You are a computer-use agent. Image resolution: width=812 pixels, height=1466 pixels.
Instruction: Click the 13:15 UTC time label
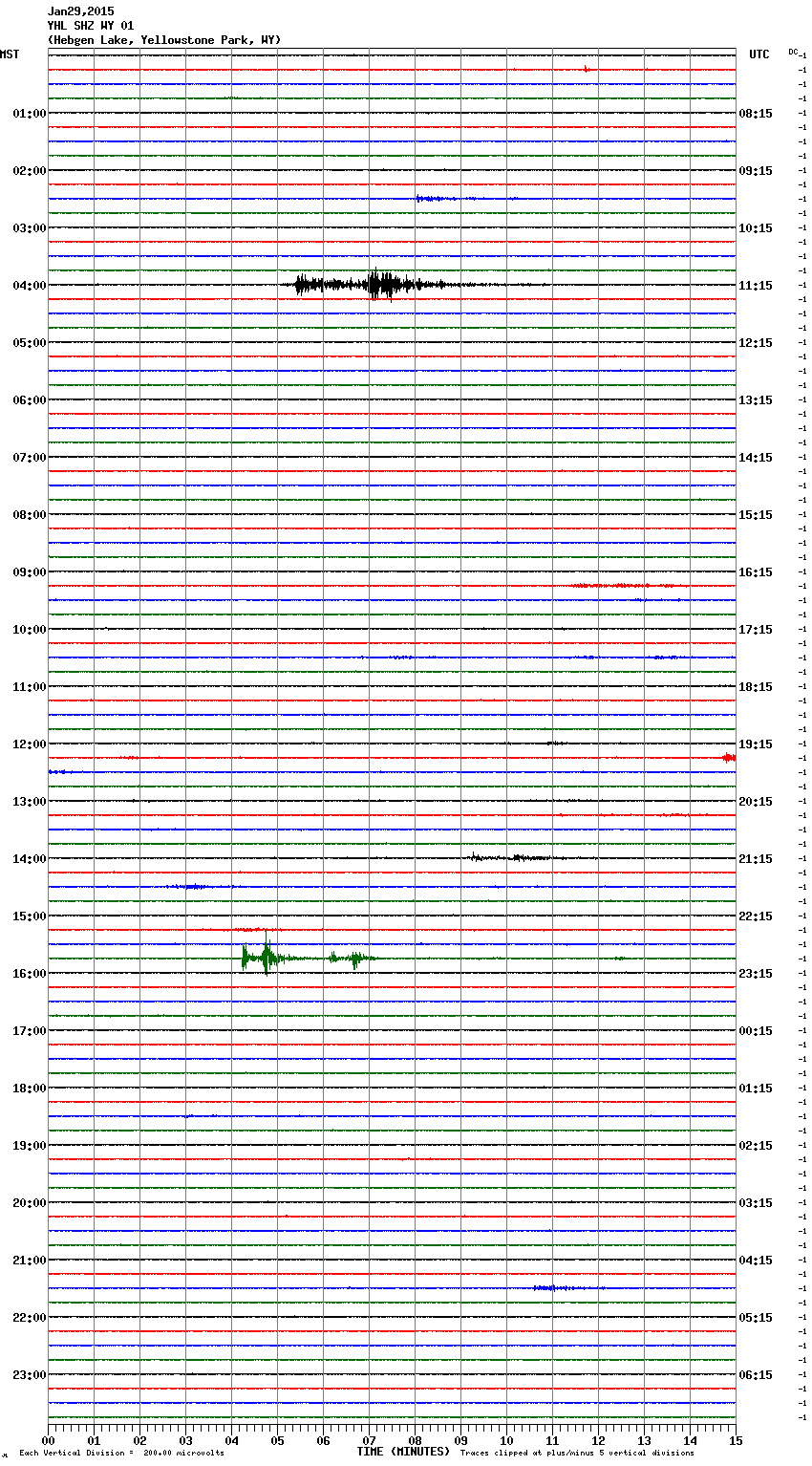[756, 400]
